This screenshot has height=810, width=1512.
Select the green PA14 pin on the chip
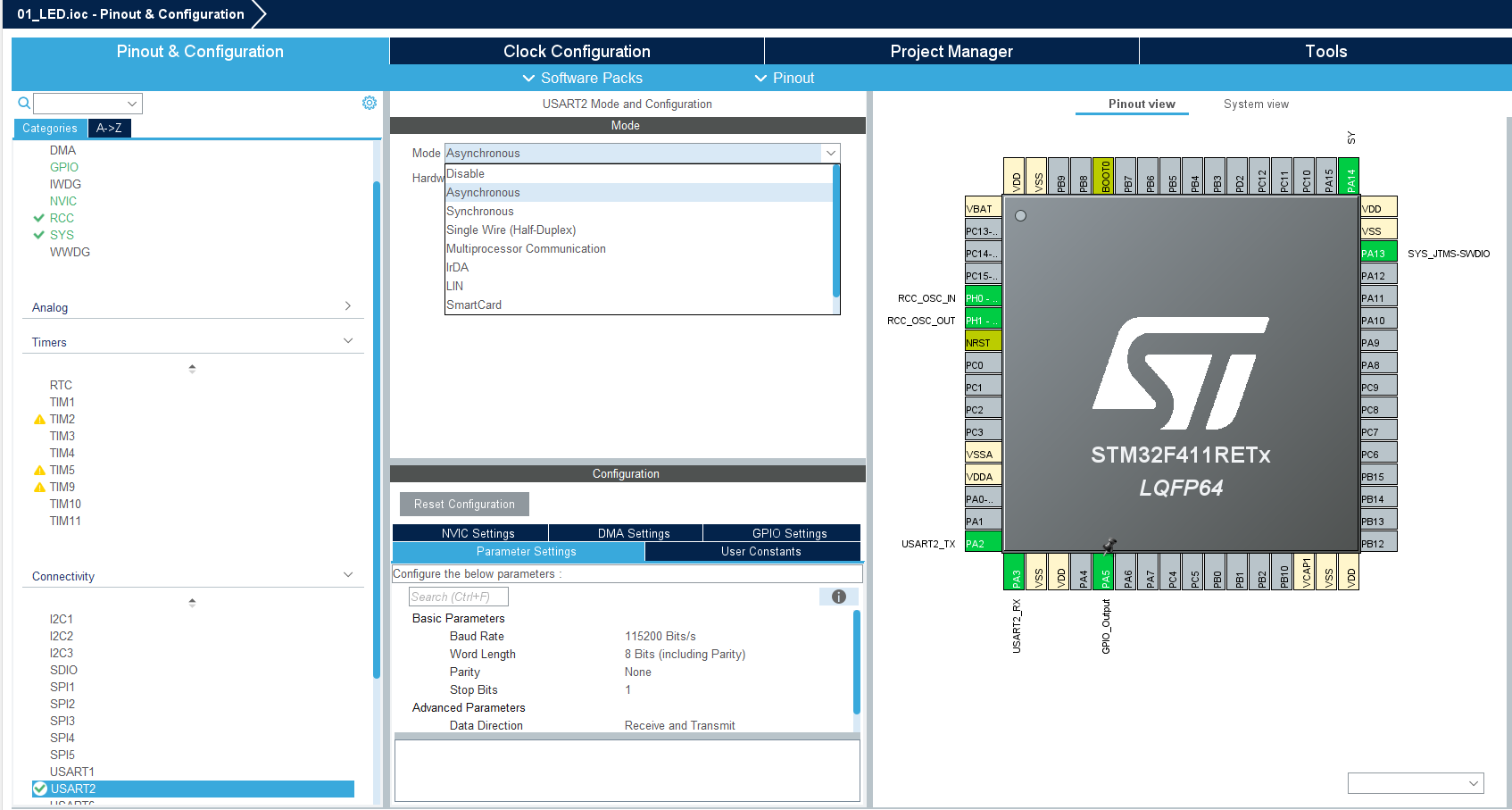pyautogui.click(x=1350, y=176)
